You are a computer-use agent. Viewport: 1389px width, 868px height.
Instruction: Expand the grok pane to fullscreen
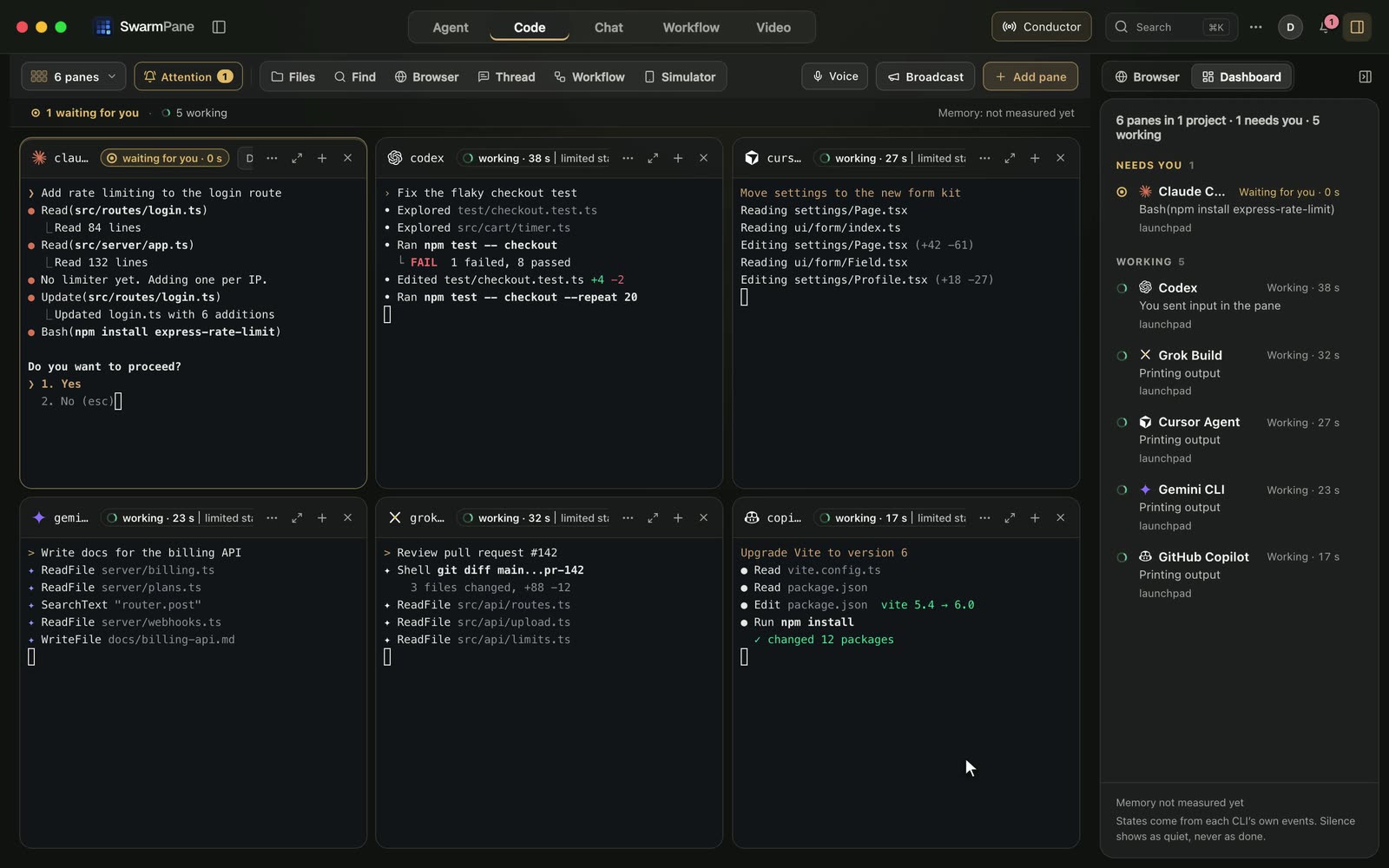point(653,517)
